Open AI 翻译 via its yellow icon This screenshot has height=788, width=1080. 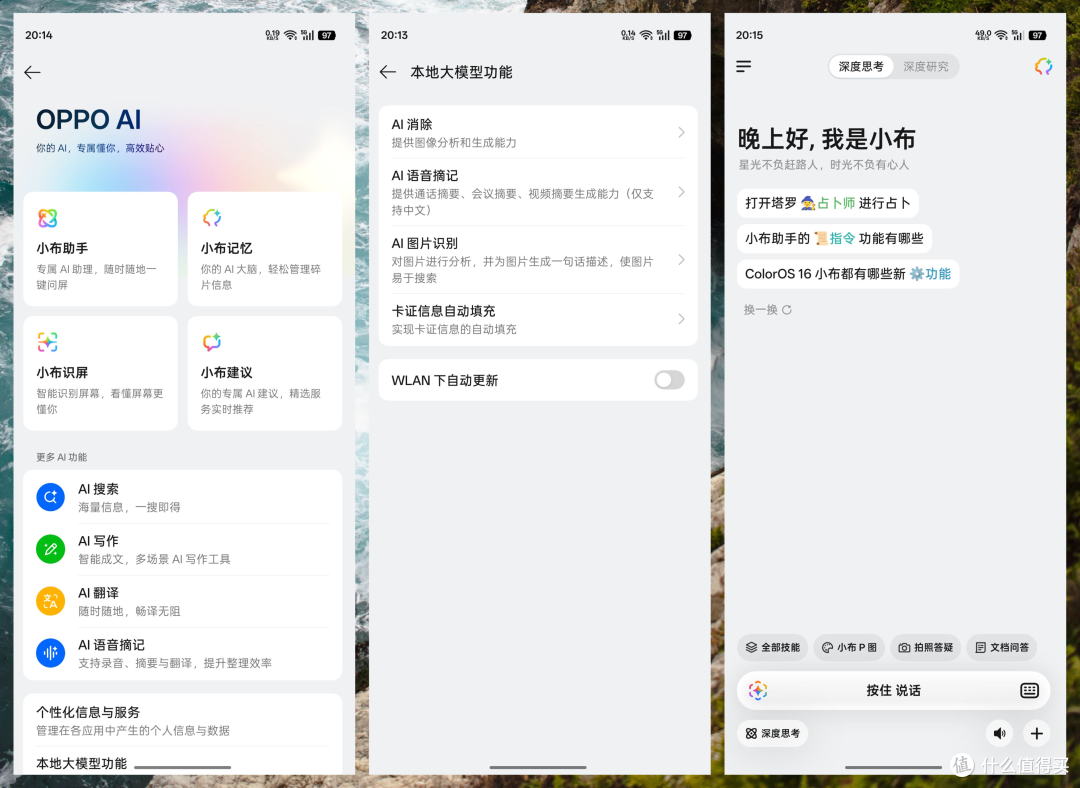coord(50,601)
